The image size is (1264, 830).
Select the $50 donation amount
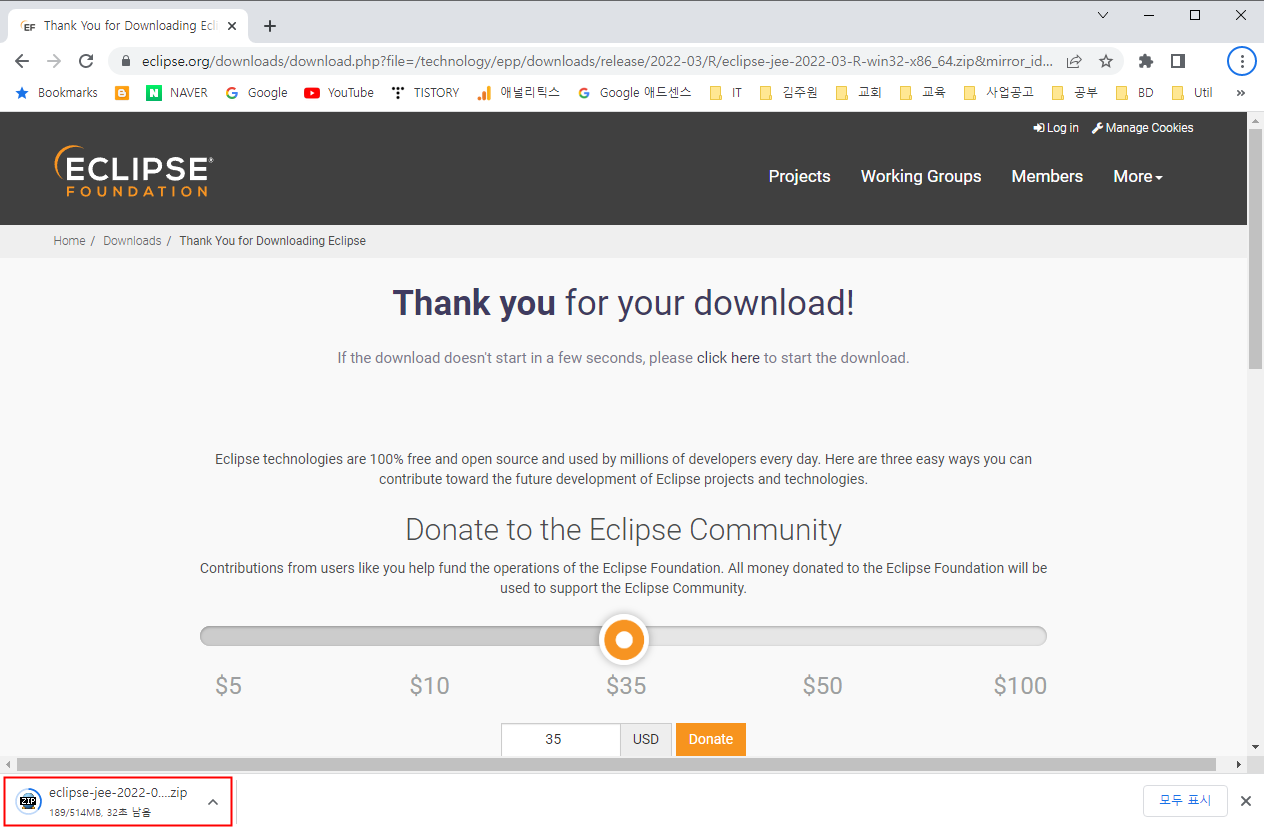[x=823, y=686]
